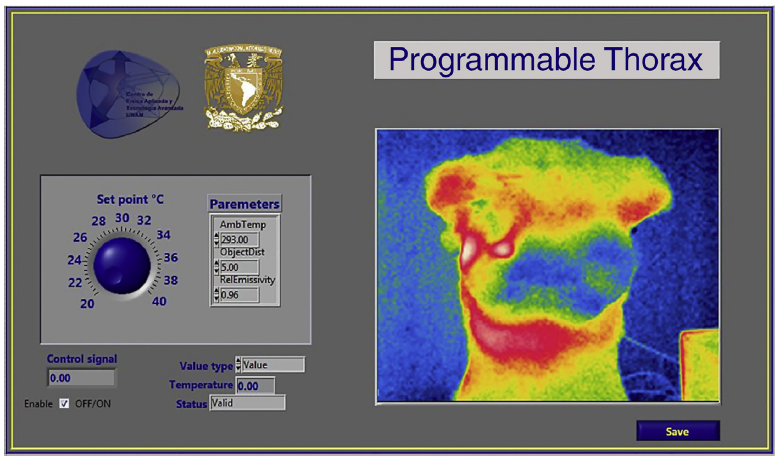Click the Status field showing Valid
This screenshot has height=458, width=781.
(247, 402)
